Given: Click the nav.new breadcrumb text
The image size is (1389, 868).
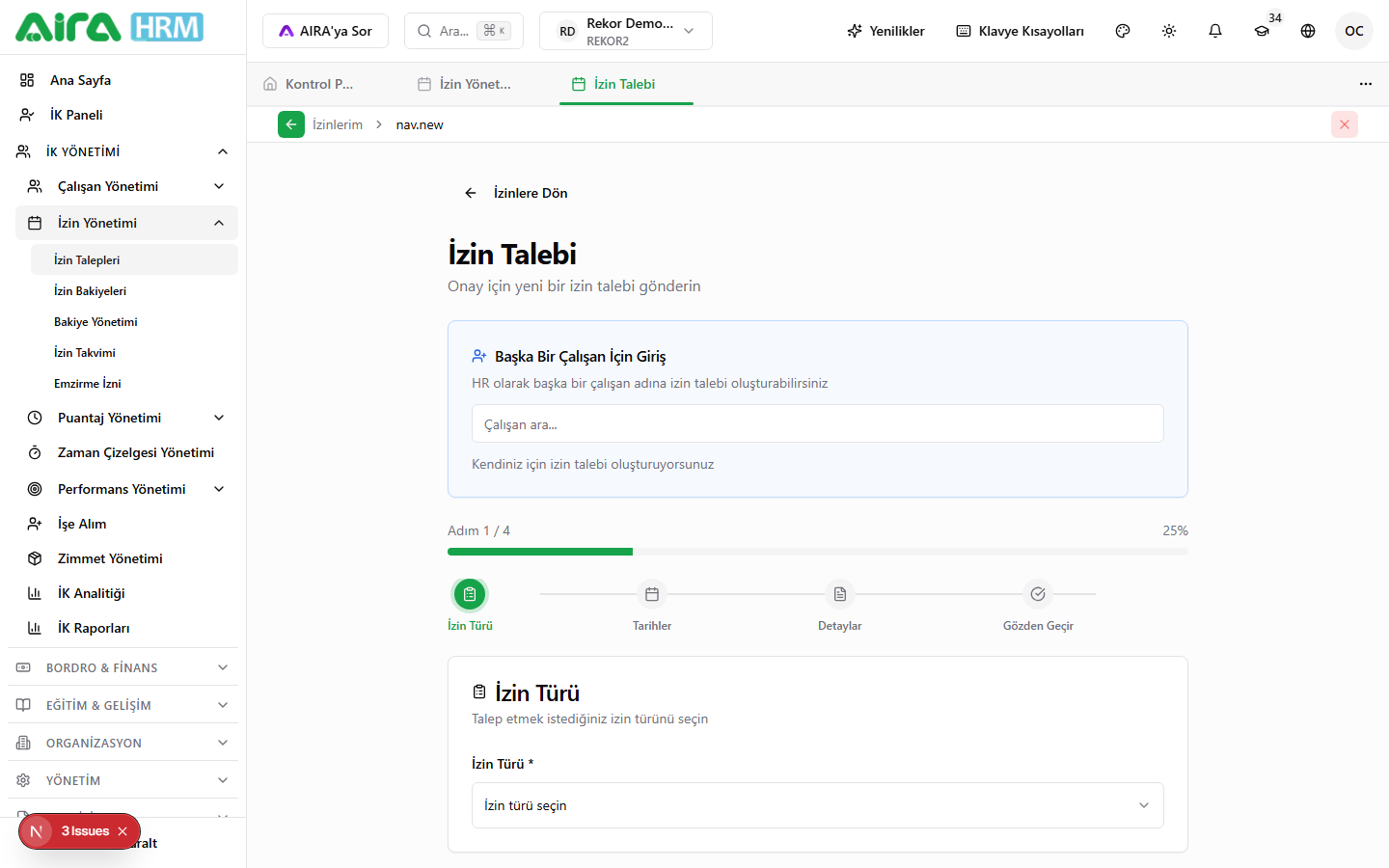Looking at the screenshot, I should pos(420,124).
